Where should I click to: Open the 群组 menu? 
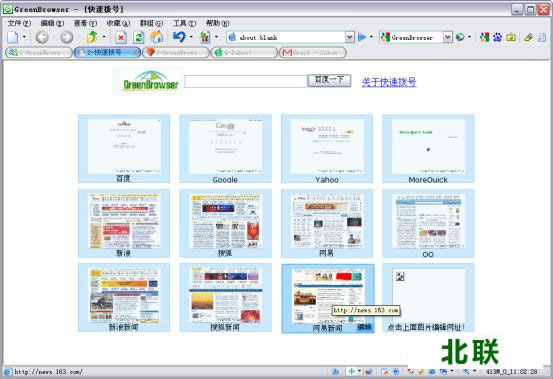point(151,23)
